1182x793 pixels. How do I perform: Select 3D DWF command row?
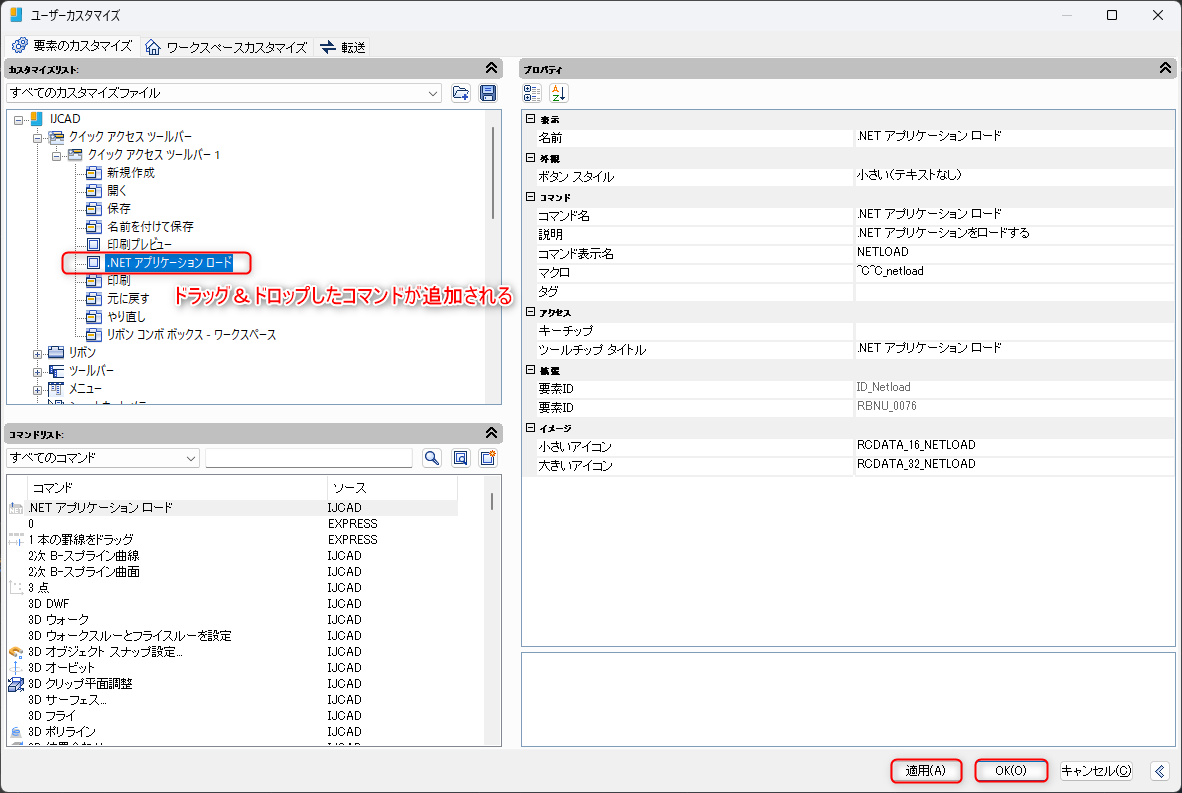232,604
